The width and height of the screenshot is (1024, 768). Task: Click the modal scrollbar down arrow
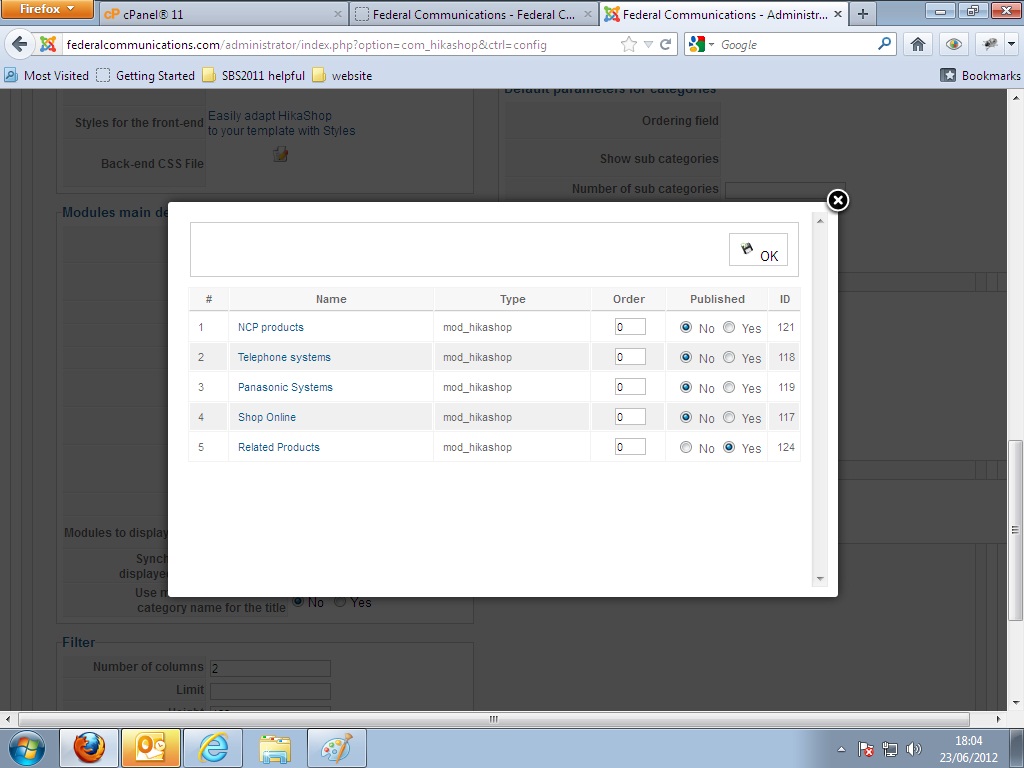click(x=820, y=579)
